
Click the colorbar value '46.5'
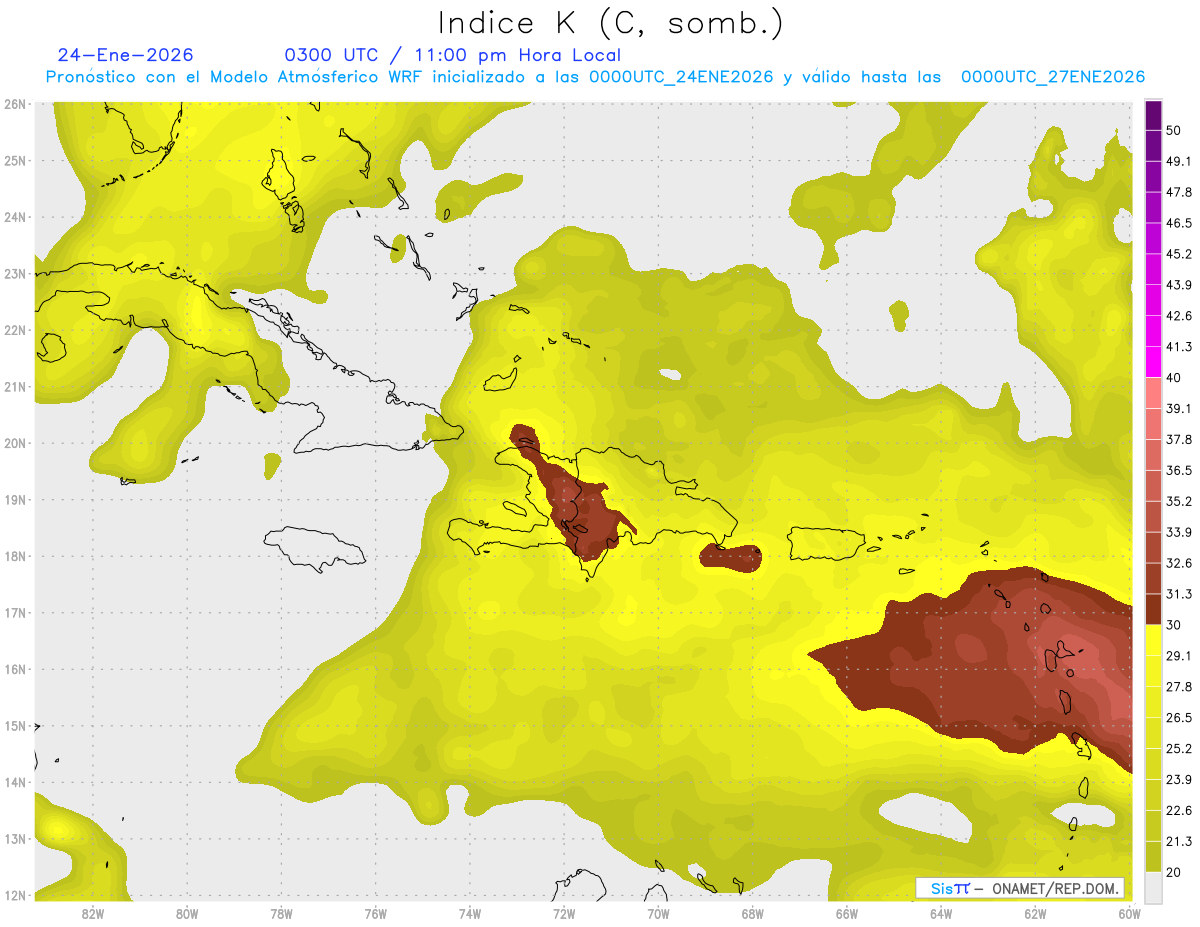1178,223
